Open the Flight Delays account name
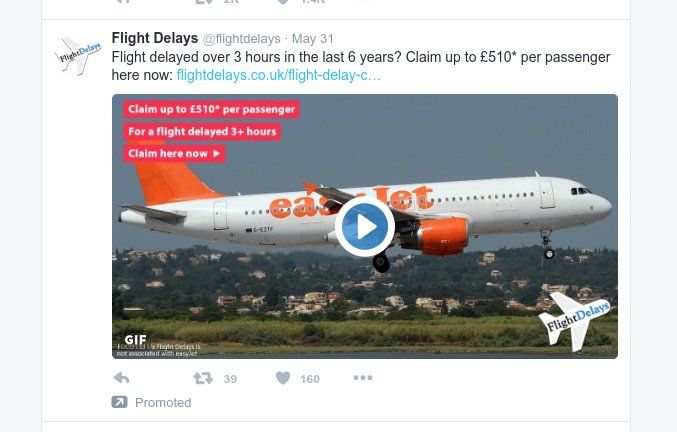 point(154,38)
